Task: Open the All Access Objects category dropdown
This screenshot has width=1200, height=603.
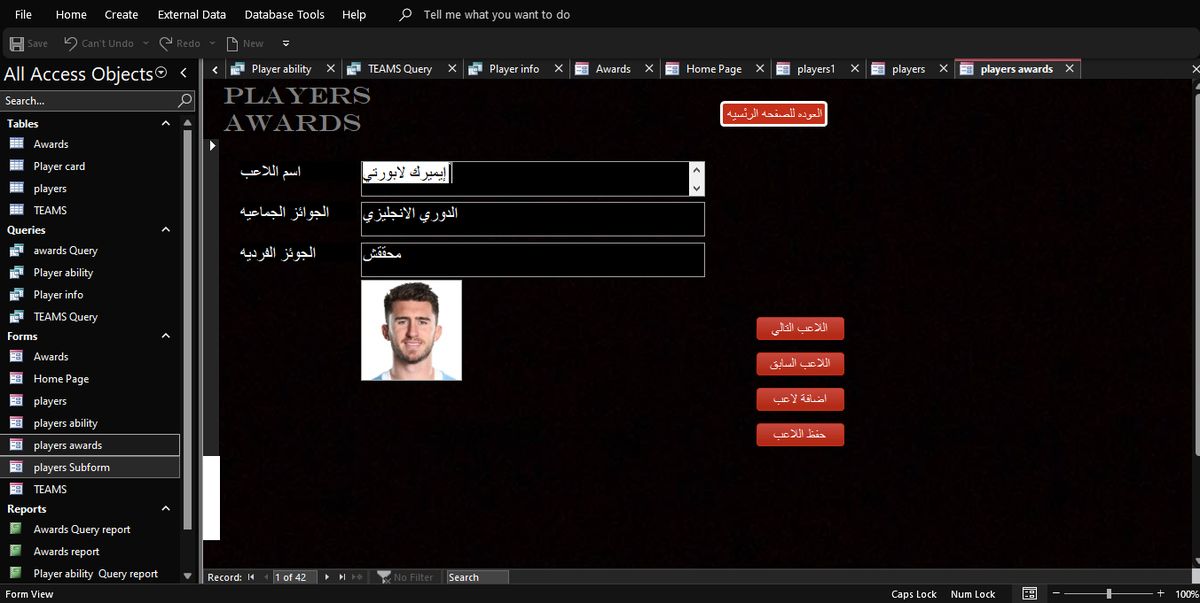Action: point(161,73)
